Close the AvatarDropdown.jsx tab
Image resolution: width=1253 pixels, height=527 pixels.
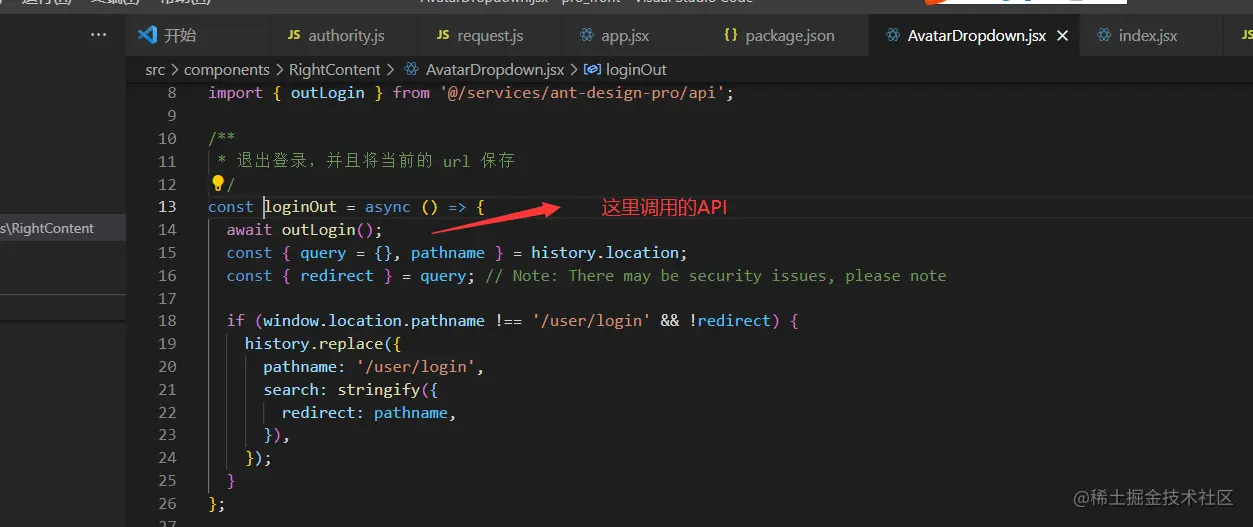coord(1062,35)
